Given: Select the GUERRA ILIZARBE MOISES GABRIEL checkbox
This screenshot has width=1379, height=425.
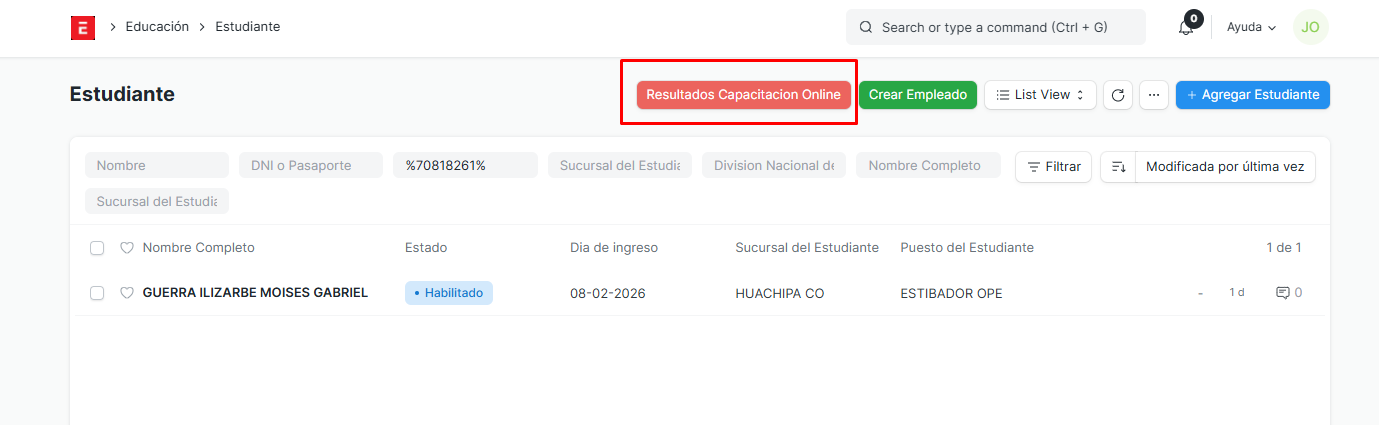Looking at the screenshot, I should pyautogui.click(x=97, y=293).
